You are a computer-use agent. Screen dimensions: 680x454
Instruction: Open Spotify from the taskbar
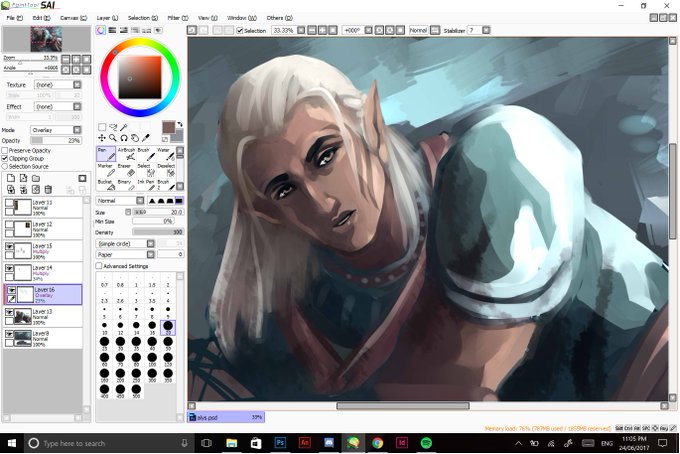[426, 443]
